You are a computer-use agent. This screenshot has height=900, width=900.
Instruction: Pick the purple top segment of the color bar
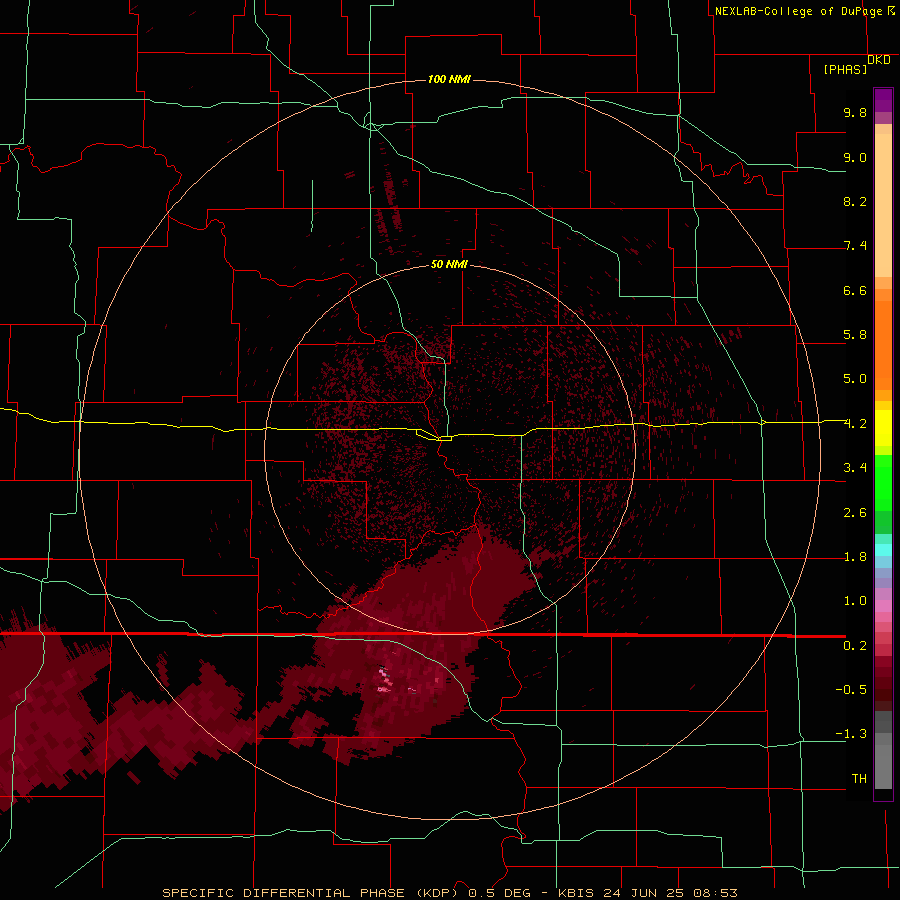(x=883, y=100)
